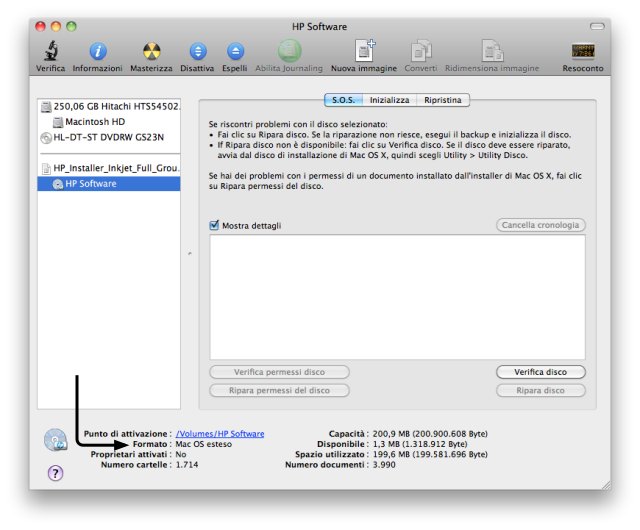Eject the disk with the Espelli icon

click(235, 51)
